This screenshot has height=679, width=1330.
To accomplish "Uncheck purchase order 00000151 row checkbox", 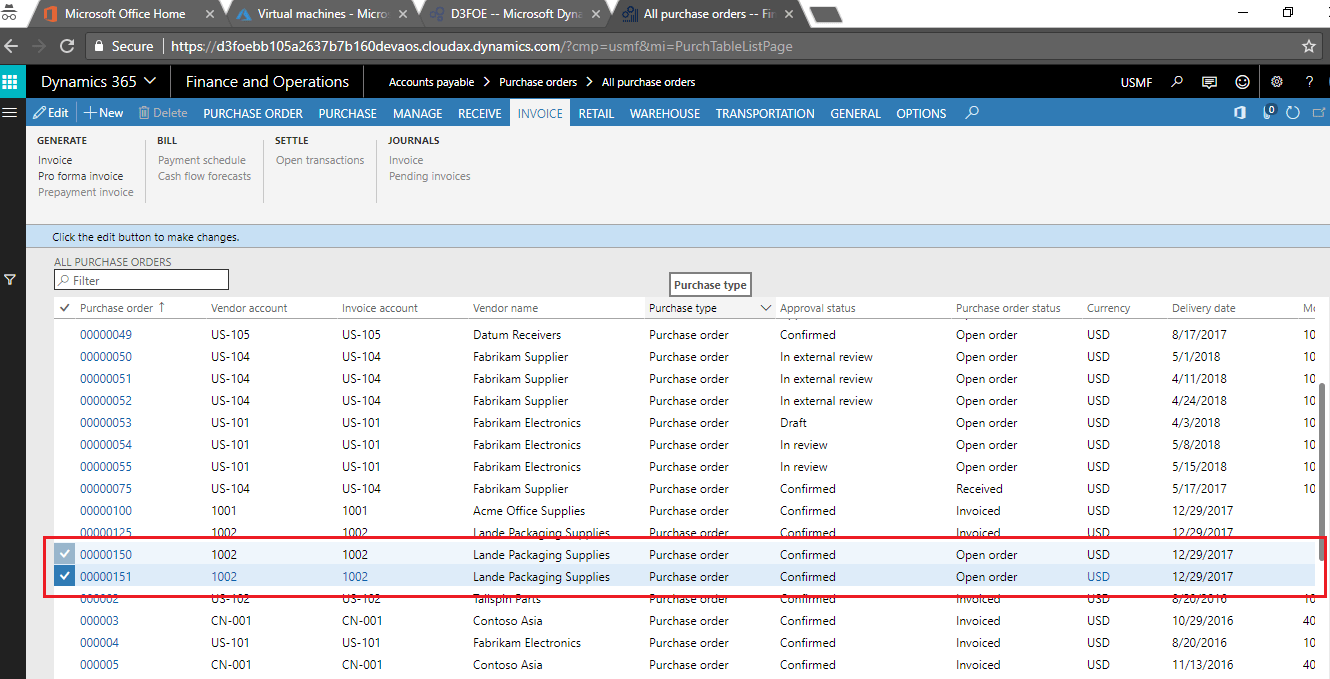I will pos(63,576).
